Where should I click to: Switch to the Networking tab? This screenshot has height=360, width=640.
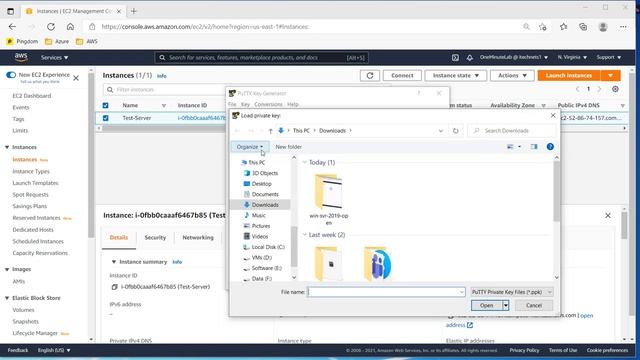point(198,238)
